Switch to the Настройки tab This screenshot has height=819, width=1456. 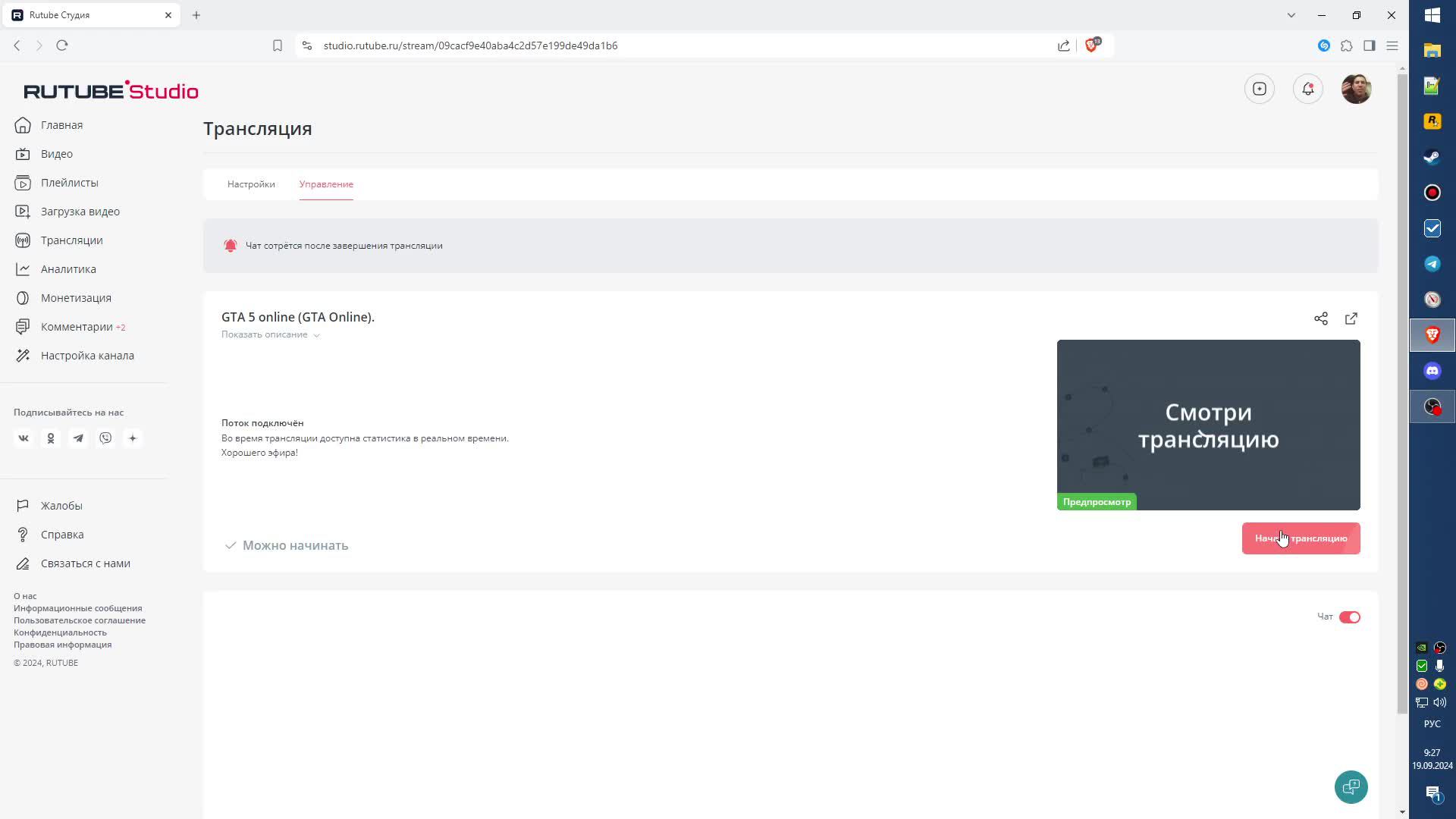[x=251, y=184]
